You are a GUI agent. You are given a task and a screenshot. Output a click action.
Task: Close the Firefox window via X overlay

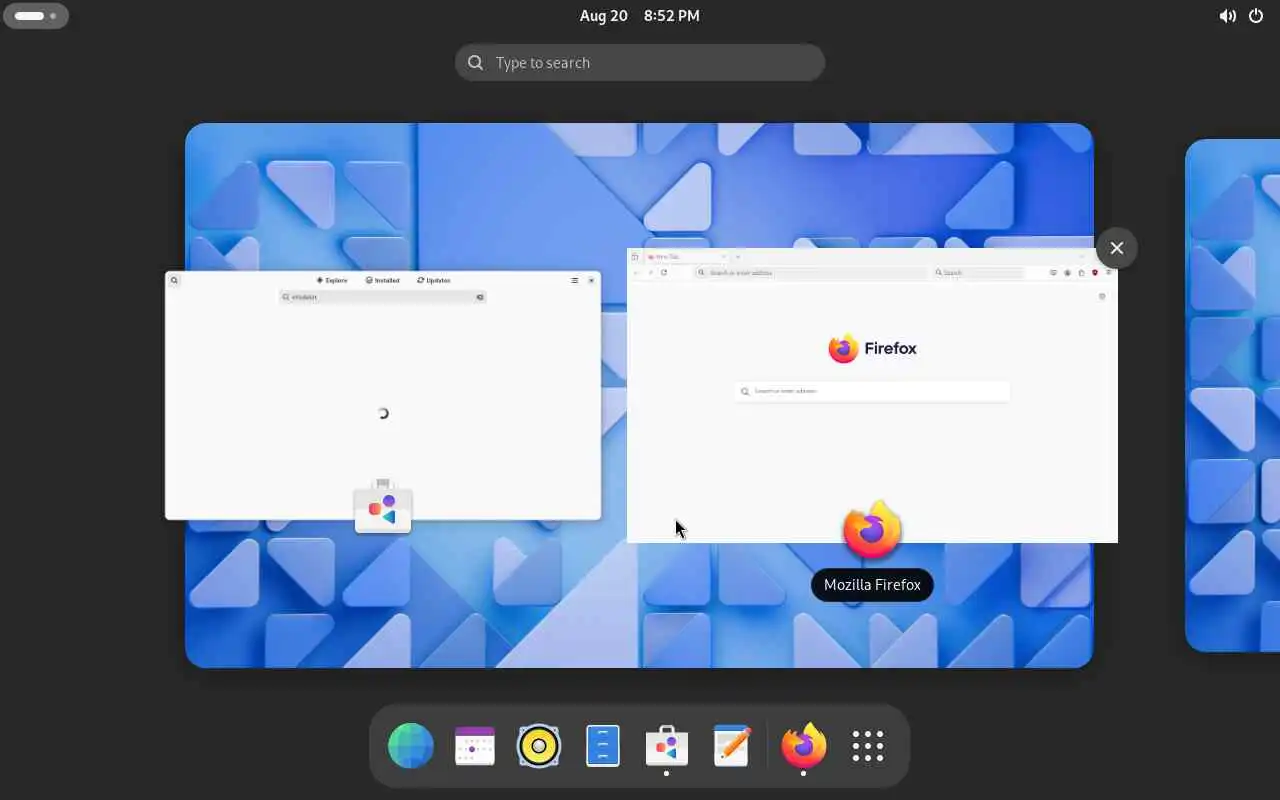click(x=1117, y=248)
